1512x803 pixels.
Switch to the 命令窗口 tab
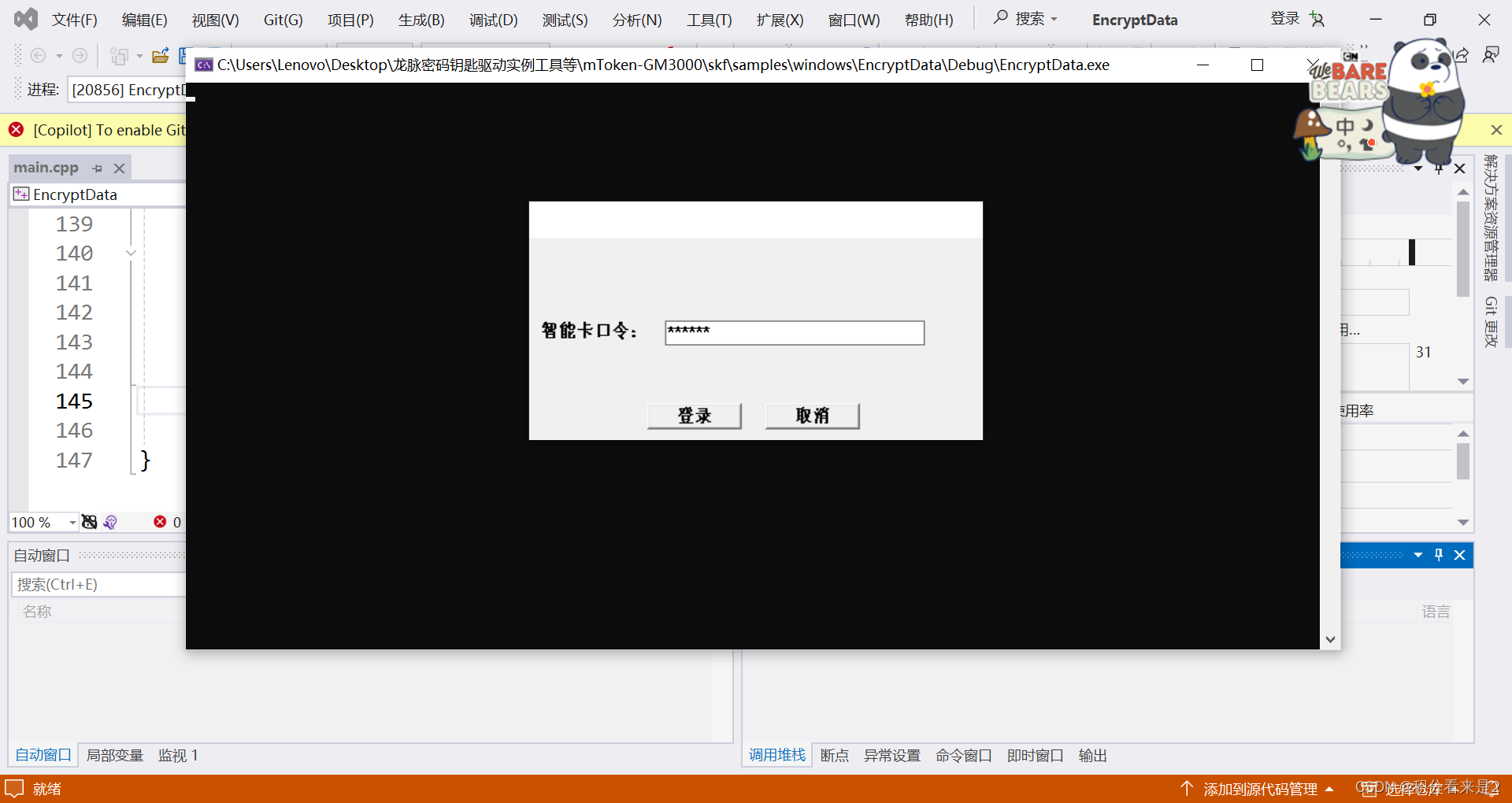964,755
